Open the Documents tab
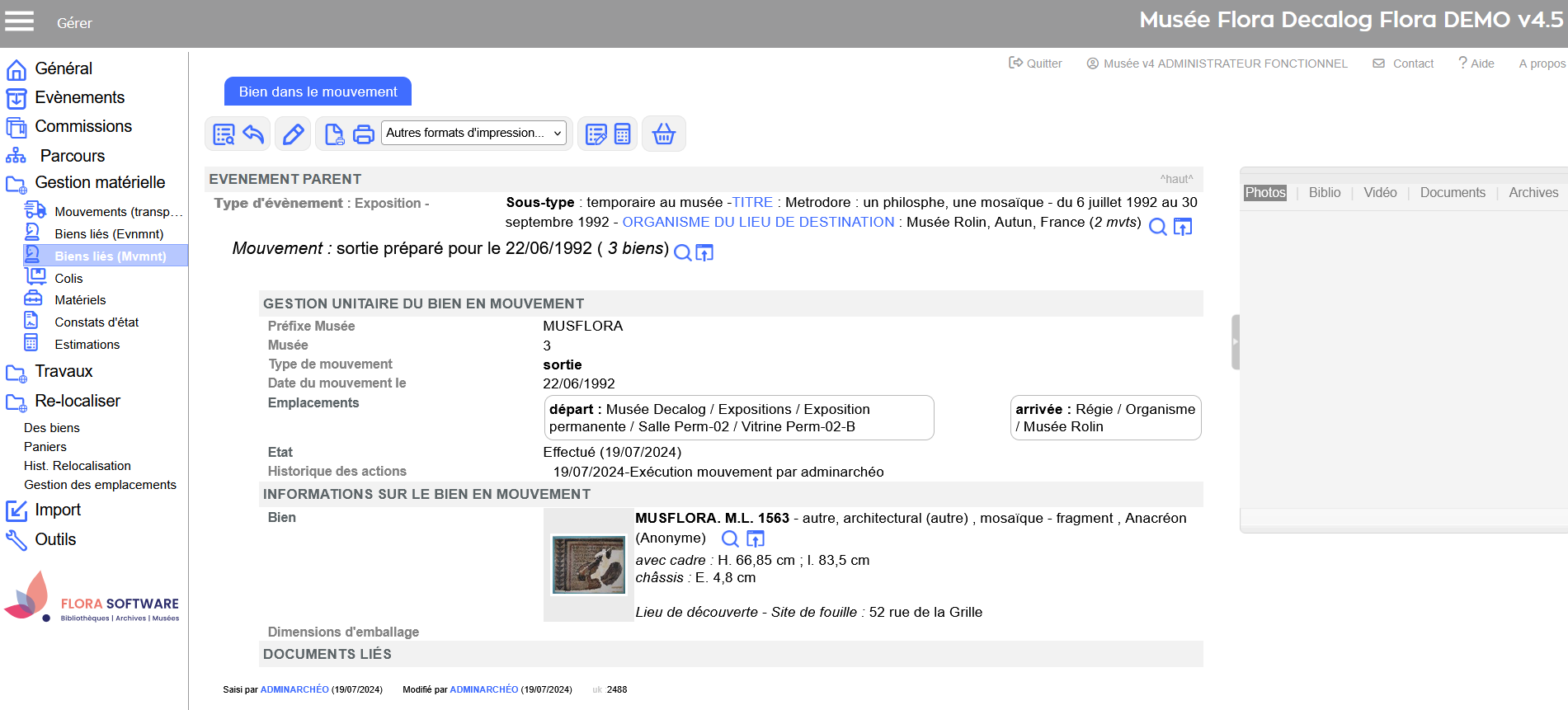Image resolution: width=1568 pixels, height=710 pixels. 1452,193
